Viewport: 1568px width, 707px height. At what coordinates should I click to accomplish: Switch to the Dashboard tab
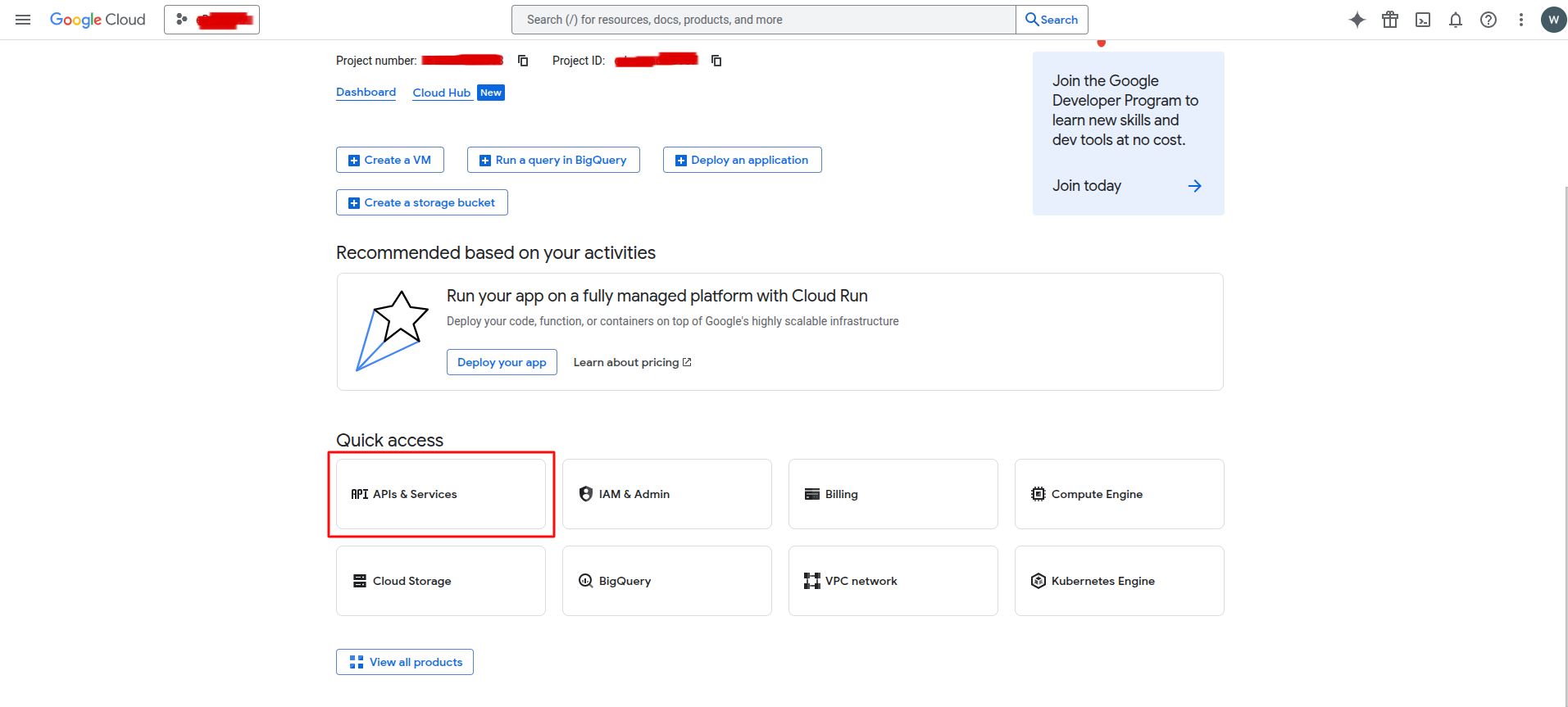[366, 93]
